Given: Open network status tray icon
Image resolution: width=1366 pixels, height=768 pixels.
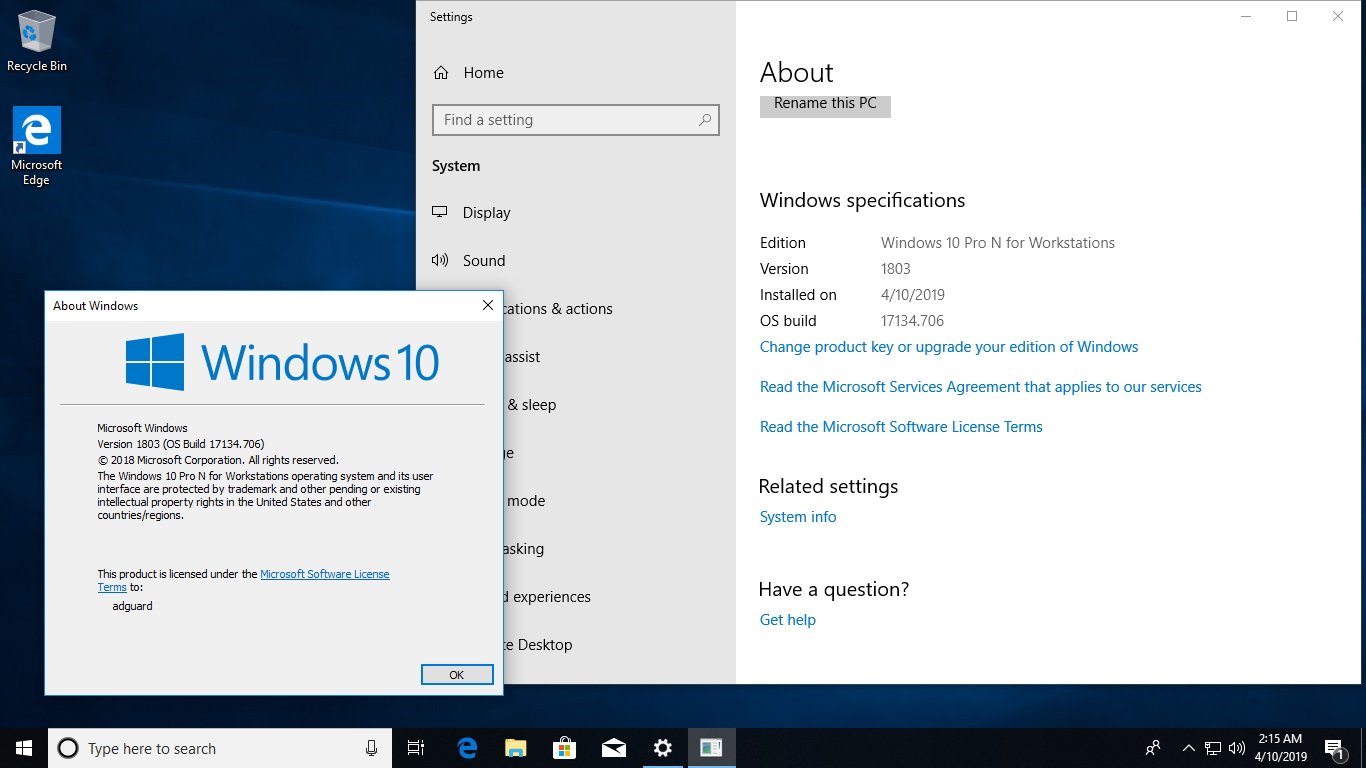Looking at the screenshot, I should coord(1213,748).
